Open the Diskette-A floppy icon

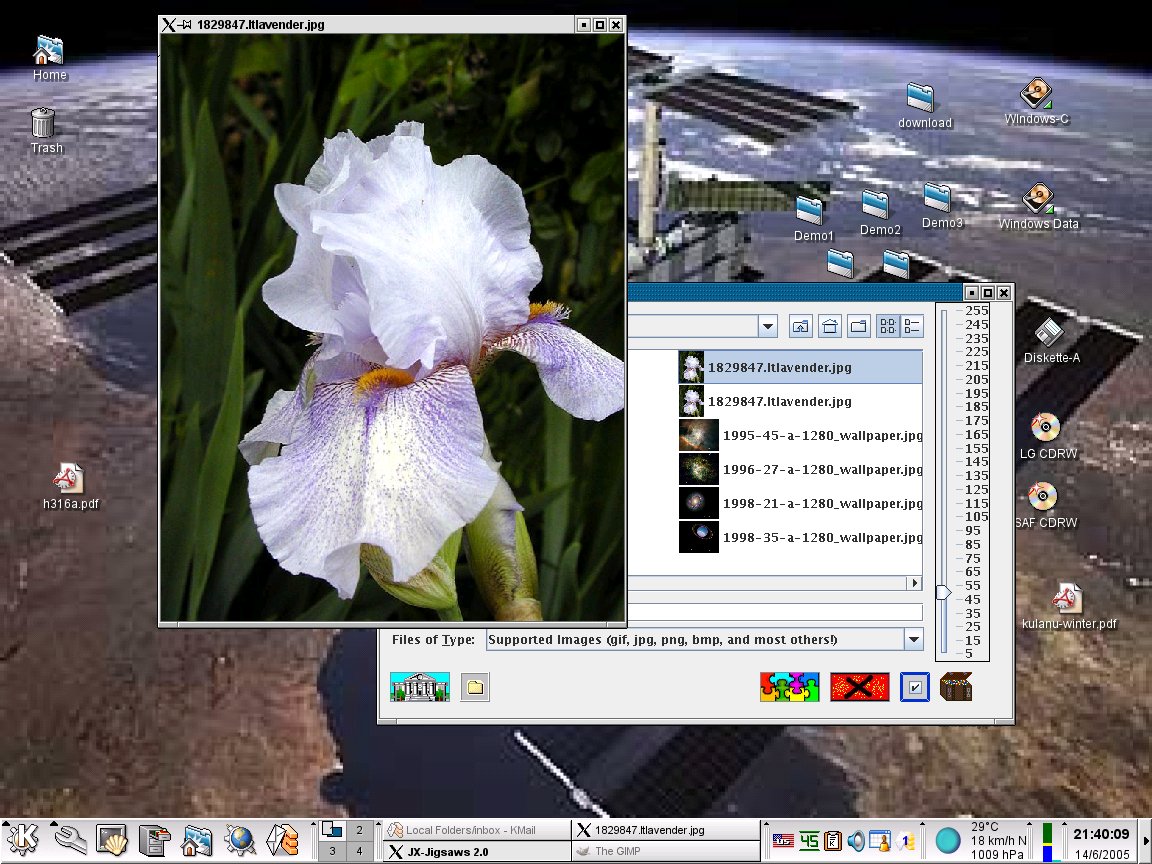point(1051,342)
